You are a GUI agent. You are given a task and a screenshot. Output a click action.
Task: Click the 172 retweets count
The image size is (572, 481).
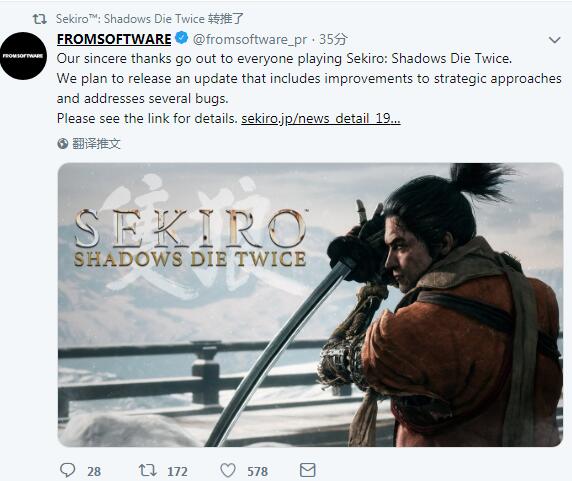(177, 472)
